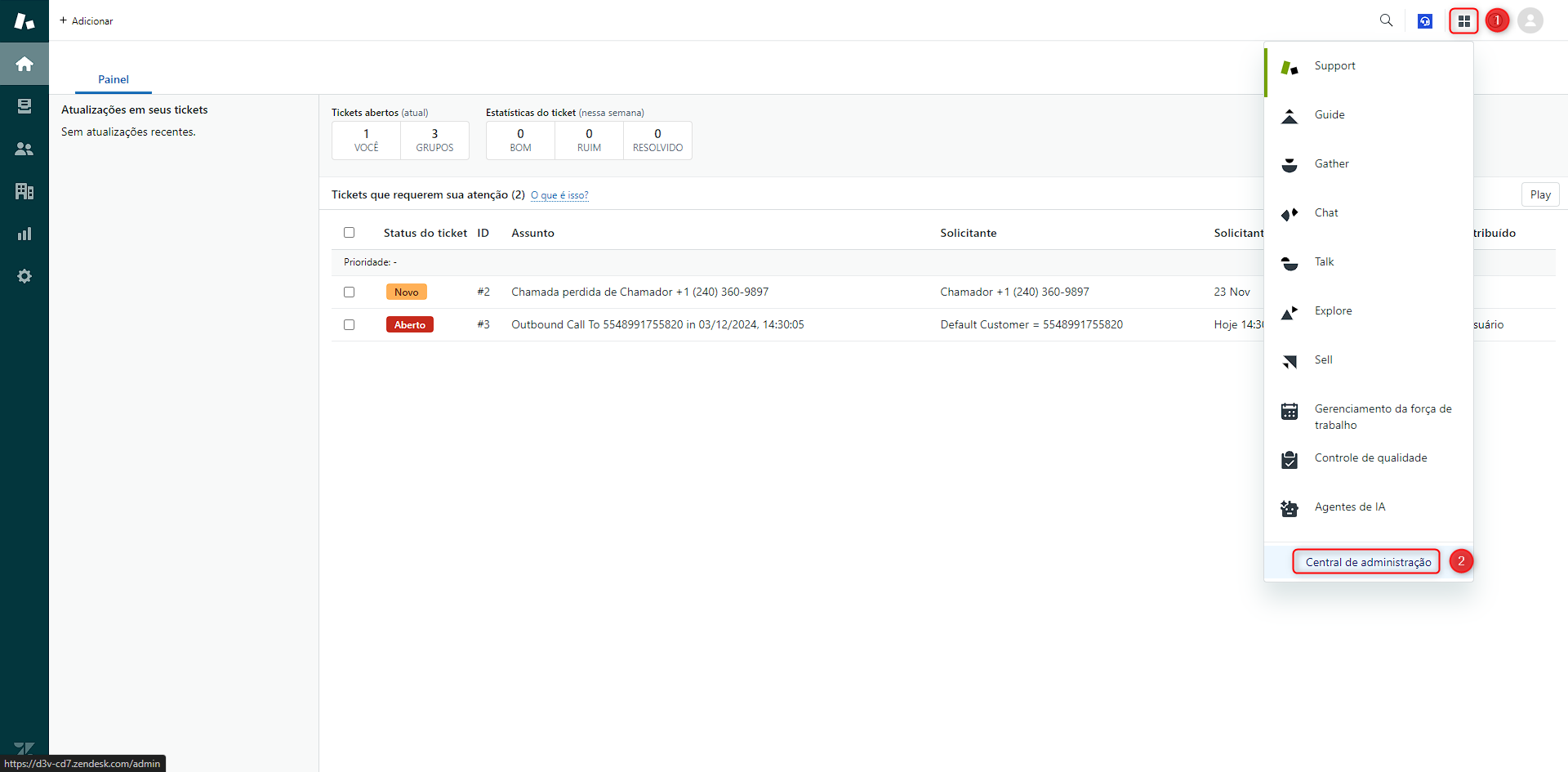Click the VOCÊ open tickets counter
This screenshot has width=1568, height=772.
366,141
